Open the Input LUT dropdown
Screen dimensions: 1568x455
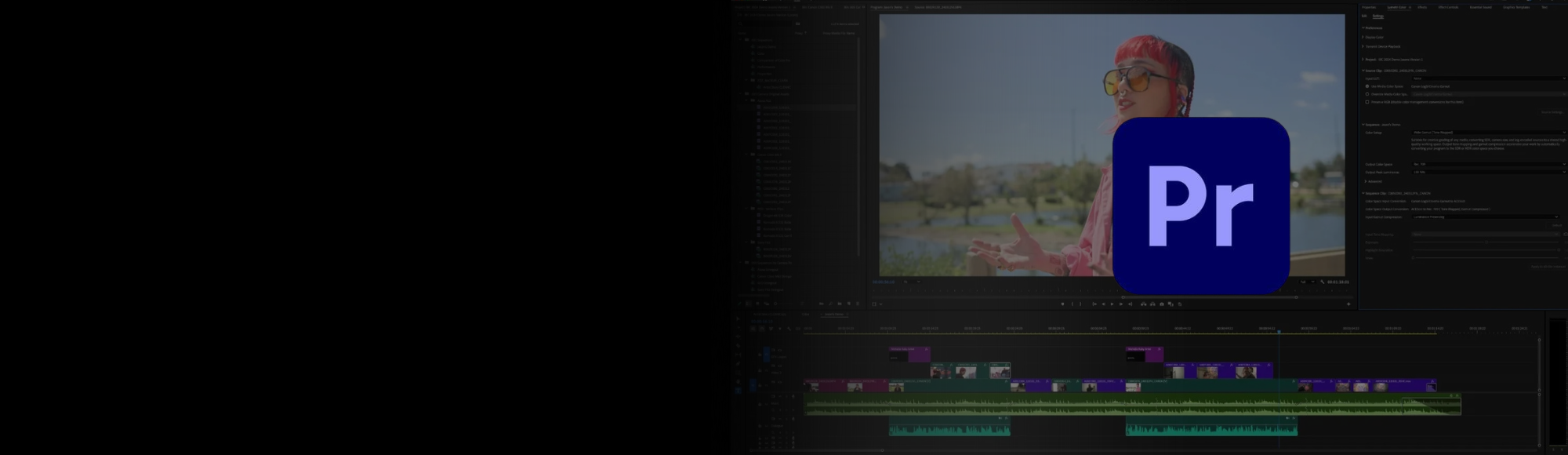pos(1487,78)
